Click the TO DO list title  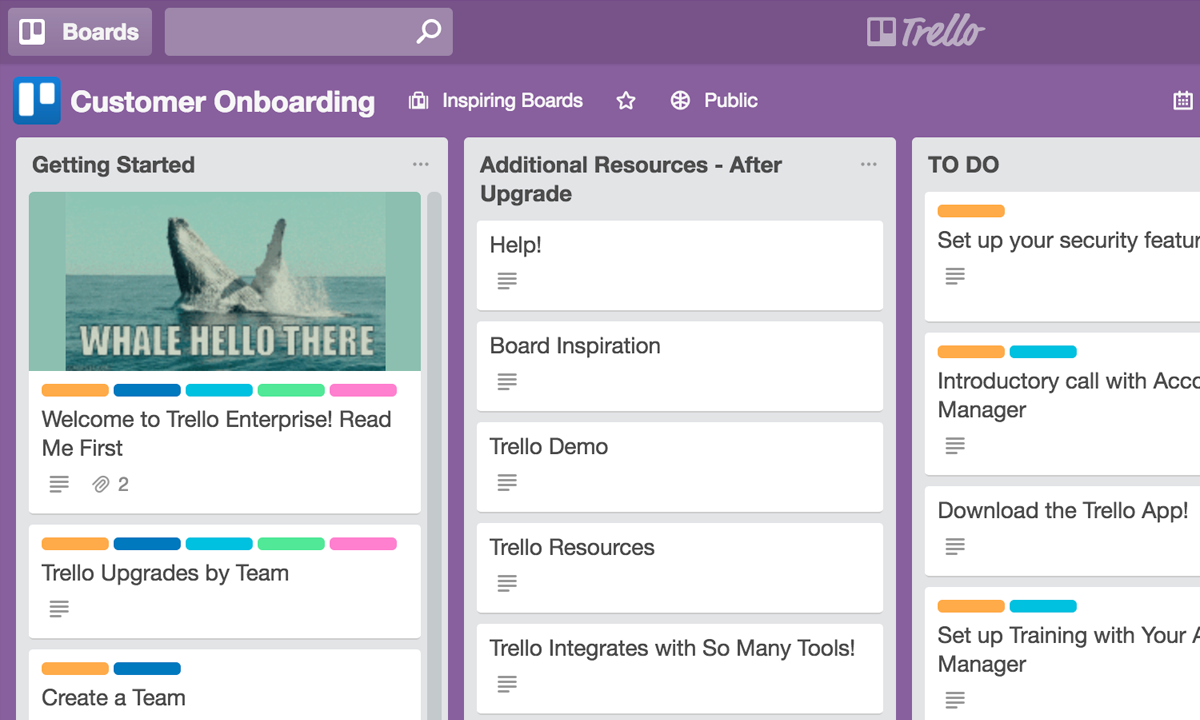coord(963,165)
